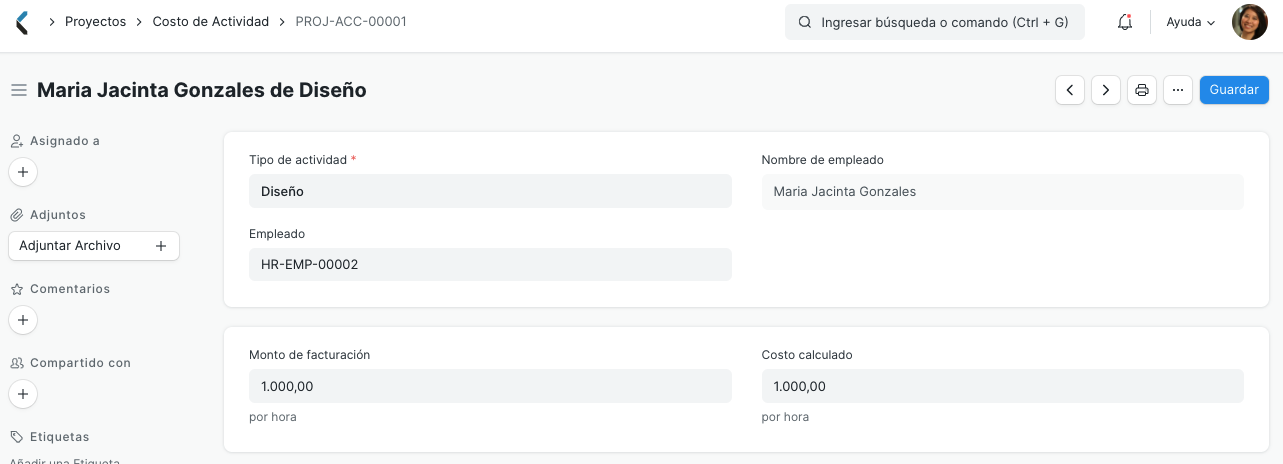Focus the search or command bar

(935, 22)
